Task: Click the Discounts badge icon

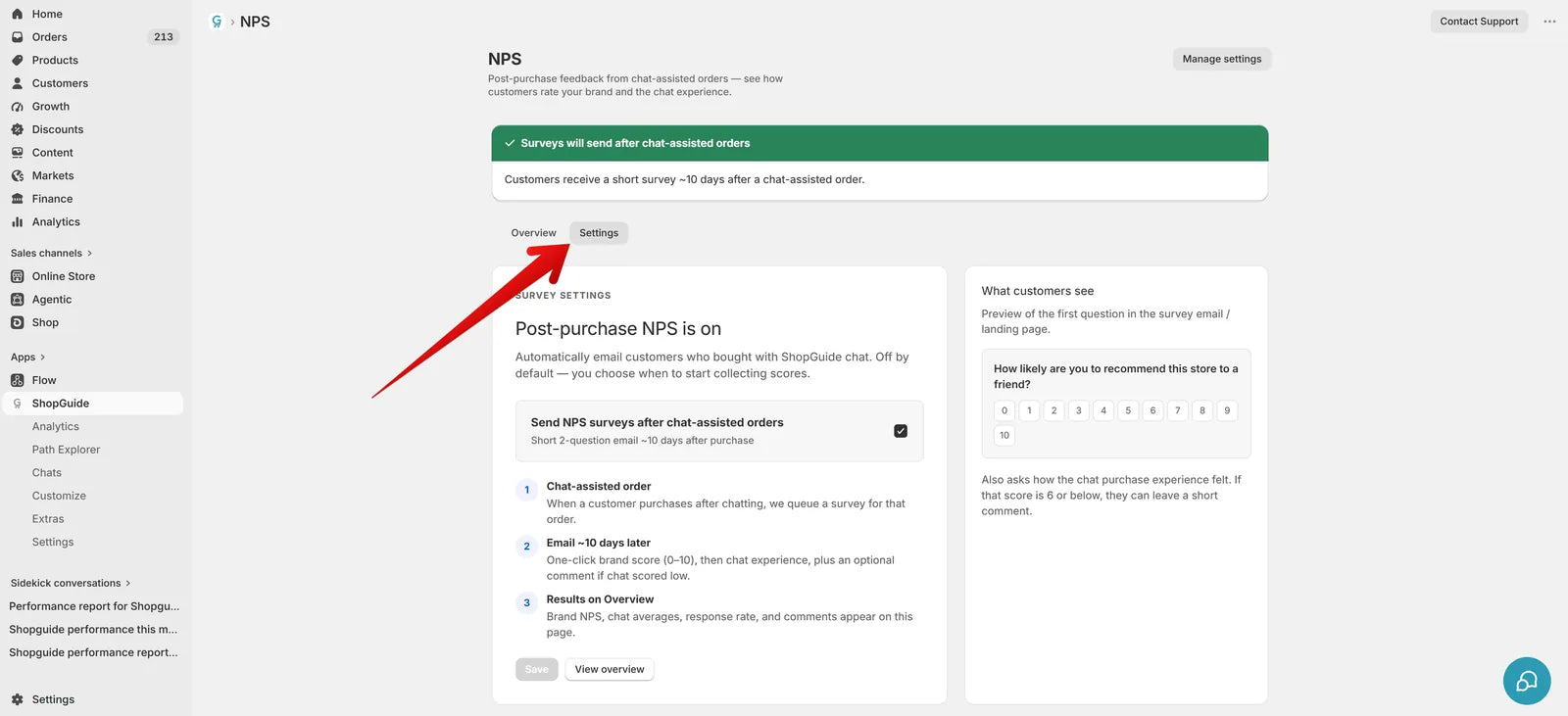Action: click(x=17, y=129)
